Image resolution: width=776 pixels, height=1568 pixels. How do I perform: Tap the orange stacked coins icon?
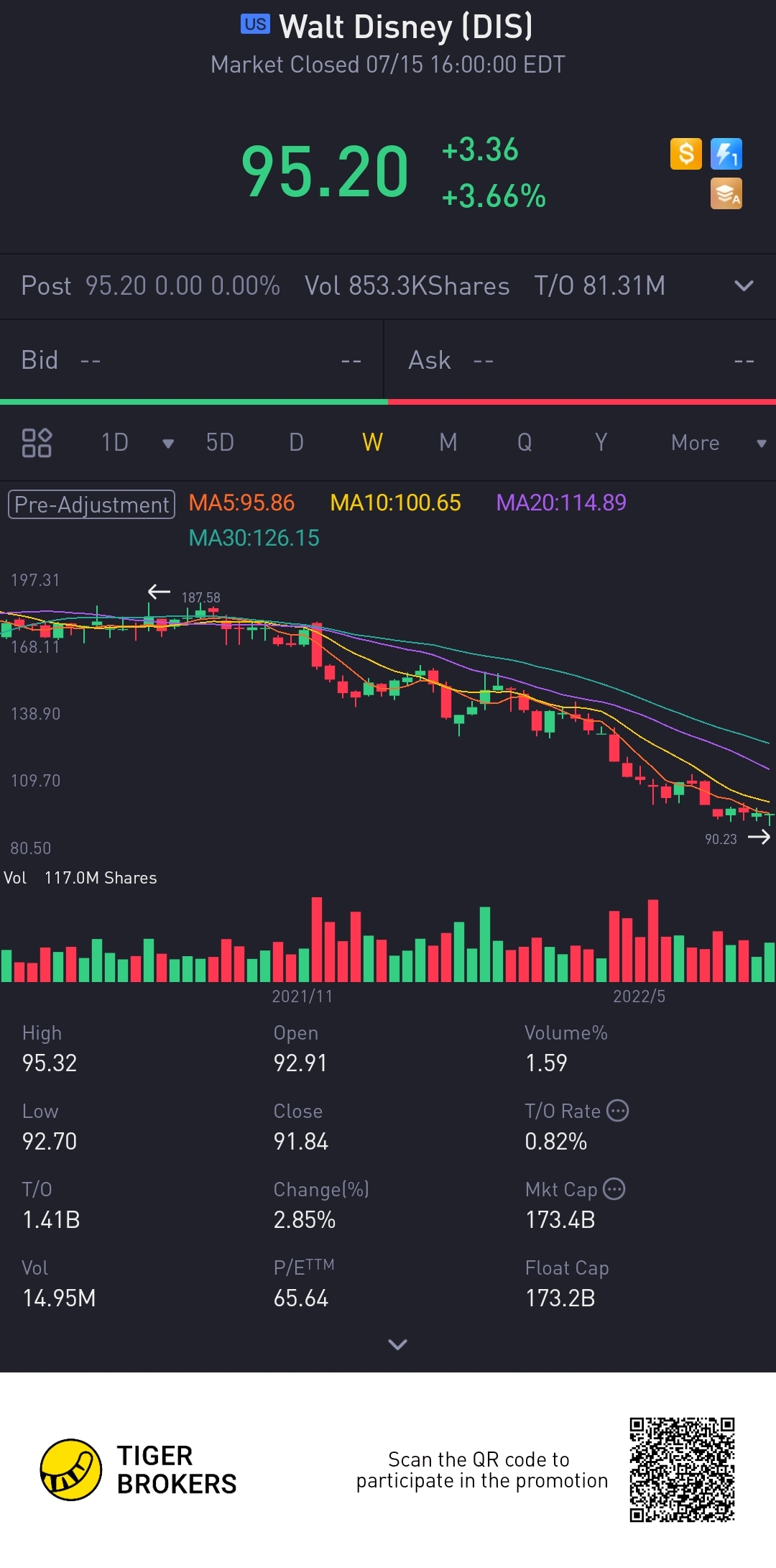click(726, 194)
